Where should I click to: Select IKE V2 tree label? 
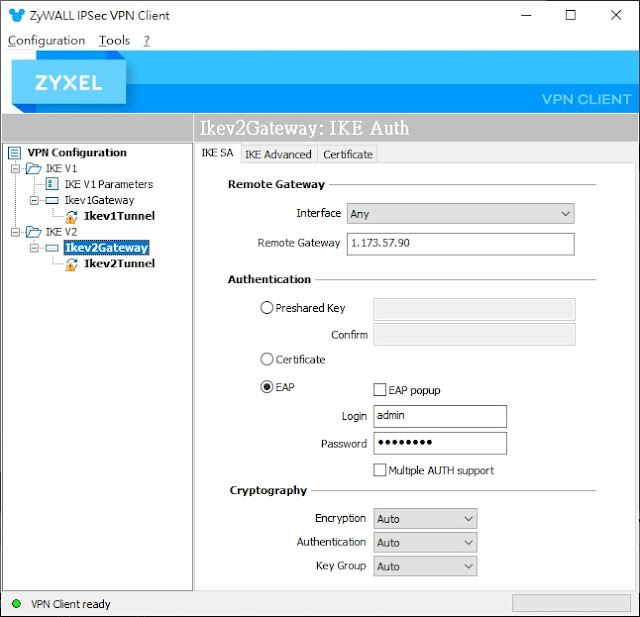[x=61, y=232]
